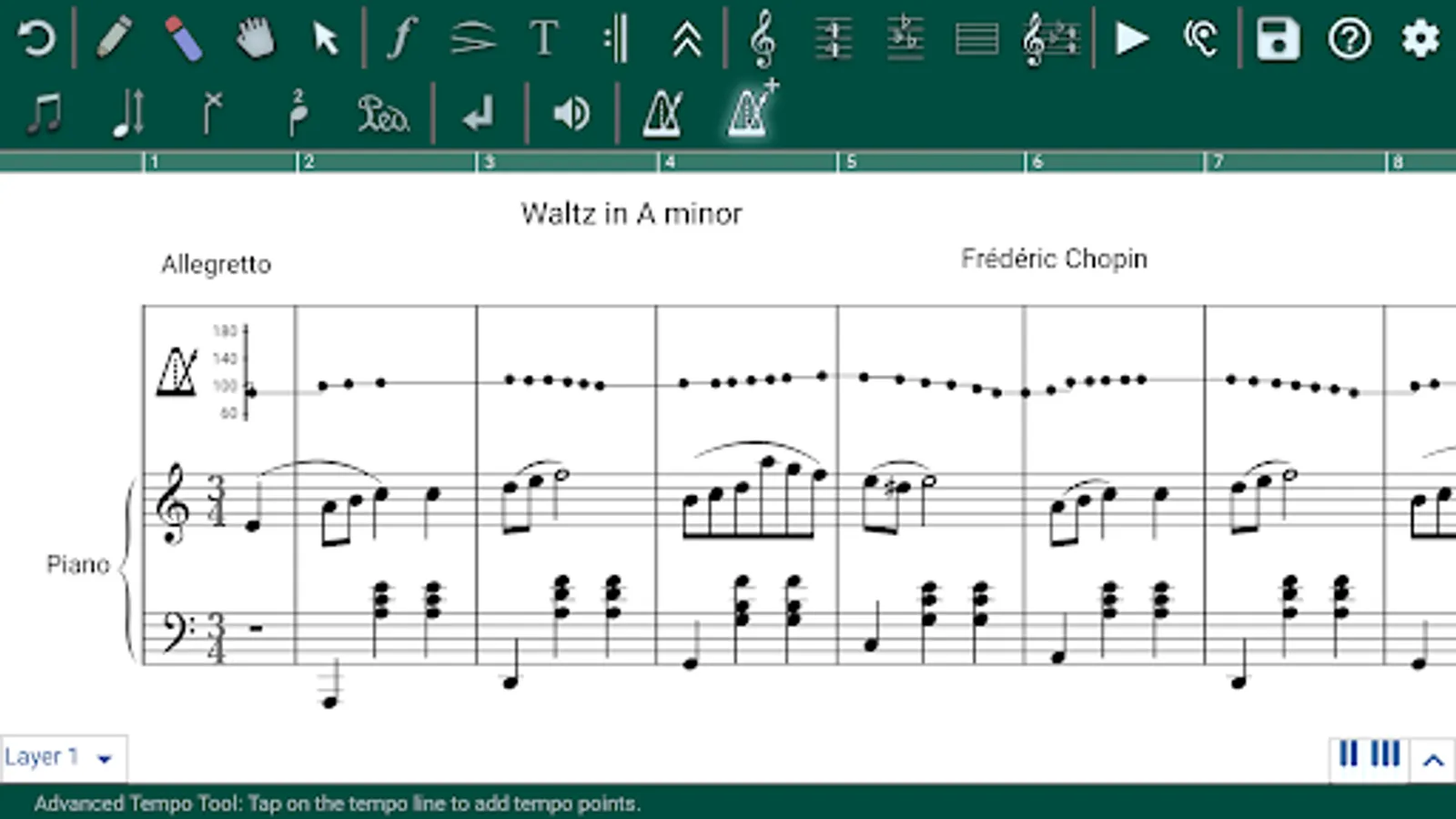Select the grace note tool
The width and height of the screenshot is (1456, 819).
[x=211, y=114]
